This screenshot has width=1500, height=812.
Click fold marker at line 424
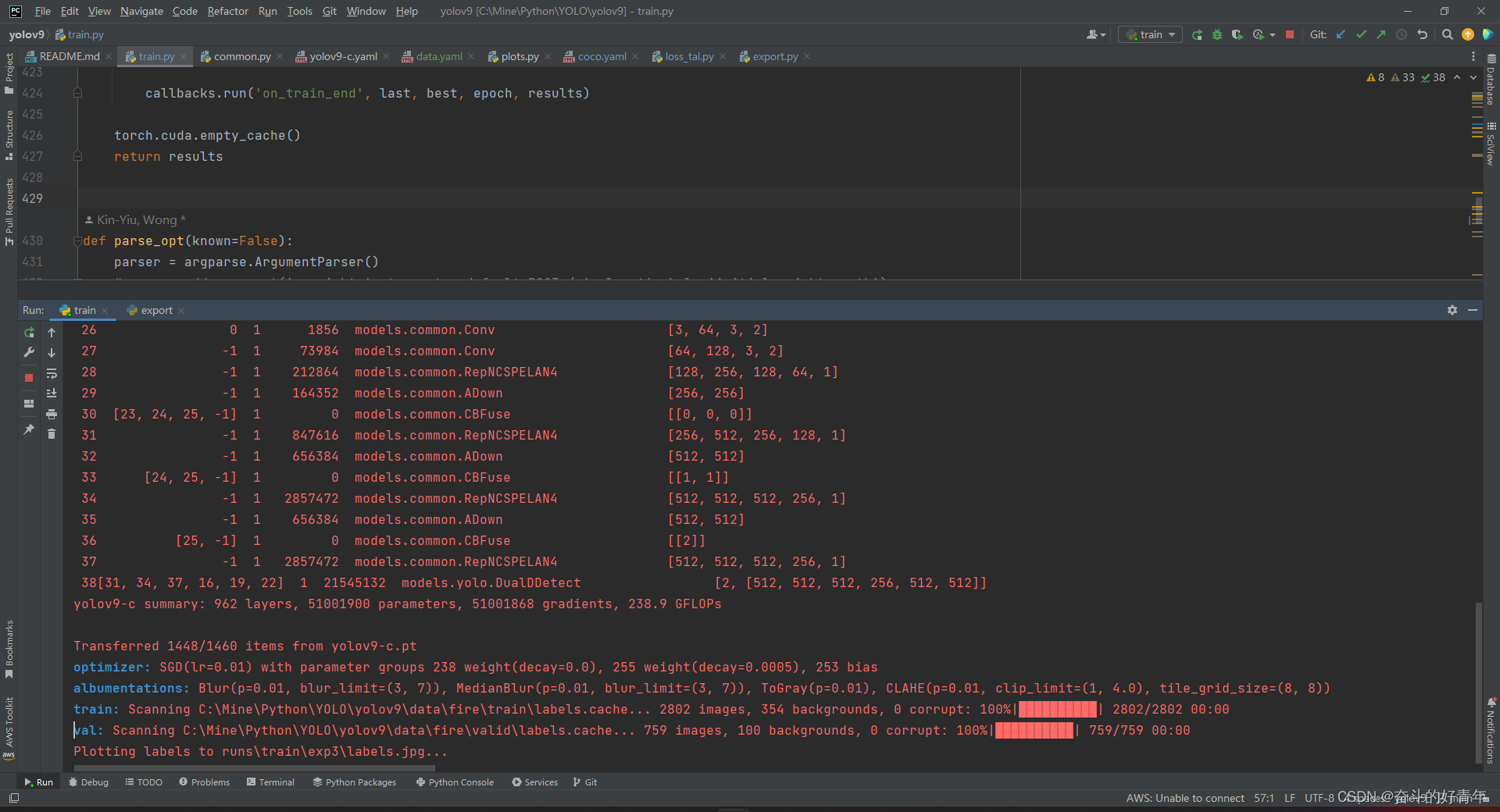coord(77,93)
